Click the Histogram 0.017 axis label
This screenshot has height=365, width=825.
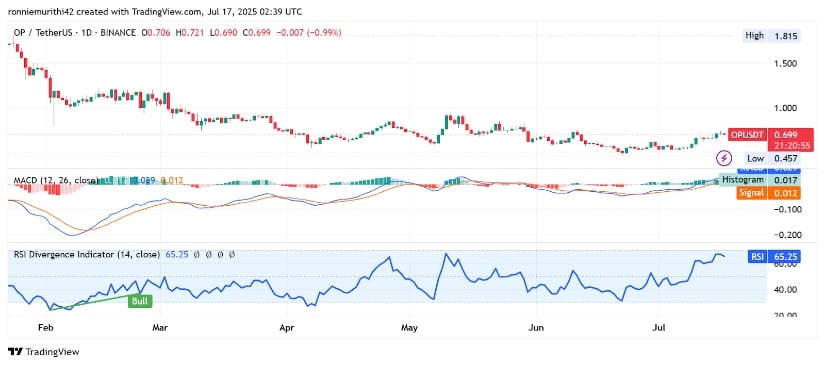pos(760,180)
